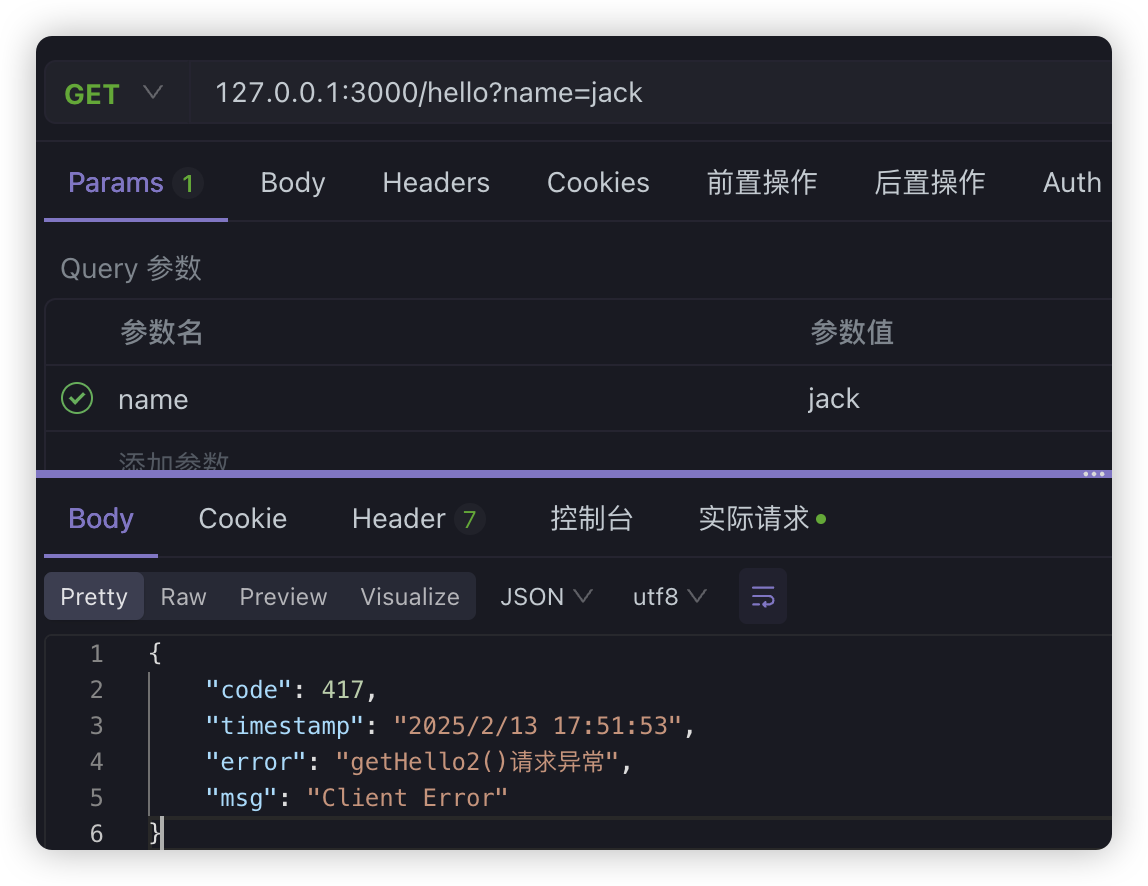Open the utf8 encoding dropdown
The image size is (1148, 886).
click(669, 597)
